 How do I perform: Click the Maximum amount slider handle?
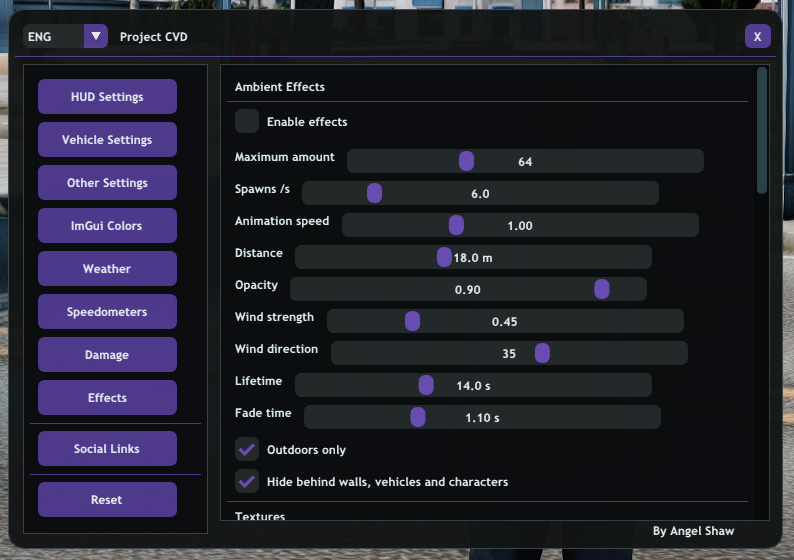[x=466, y=161]
